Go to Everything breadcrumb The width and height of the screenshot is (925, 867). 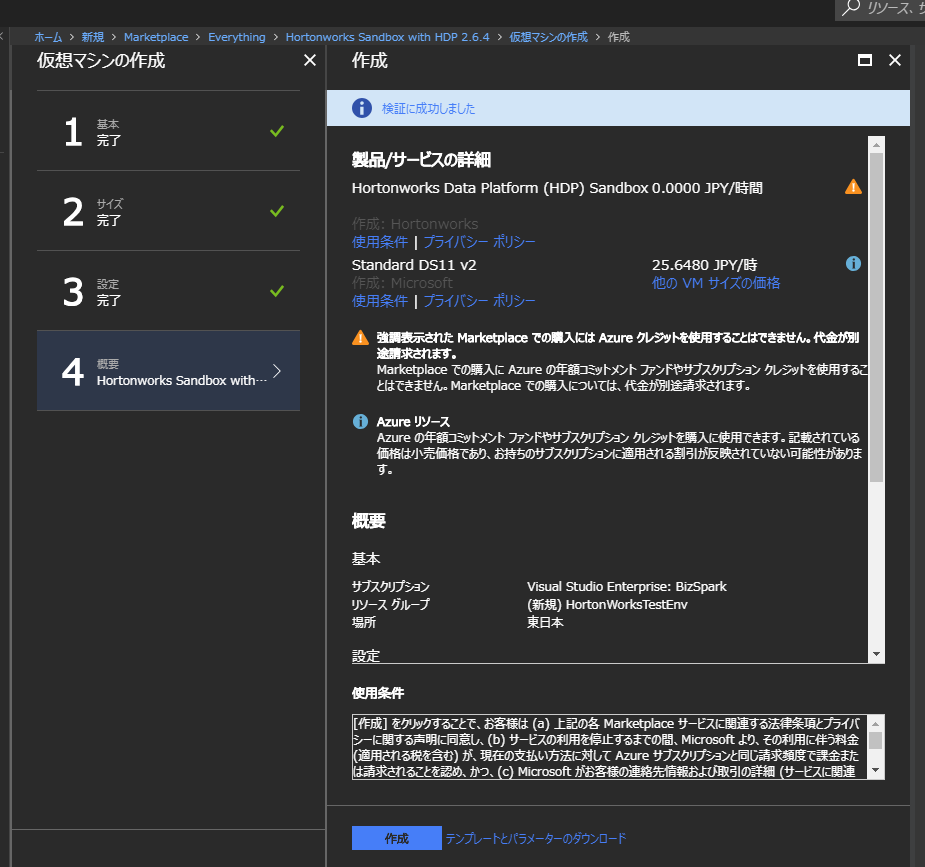click(237, 37)
